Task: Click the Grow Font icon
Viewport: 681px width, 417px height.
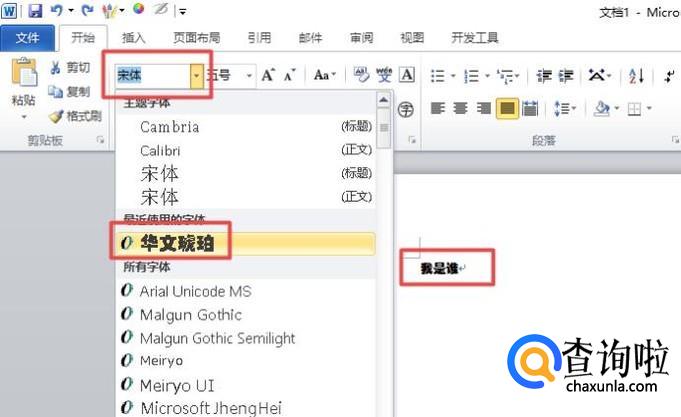Action: pos(268,75)
